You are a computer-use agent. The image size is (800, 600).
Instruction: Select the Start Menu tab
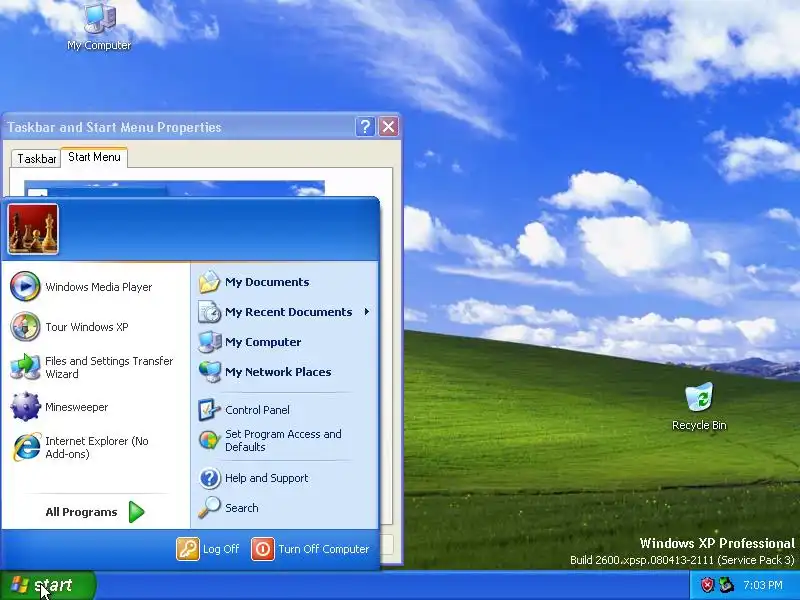pos(94,157)
